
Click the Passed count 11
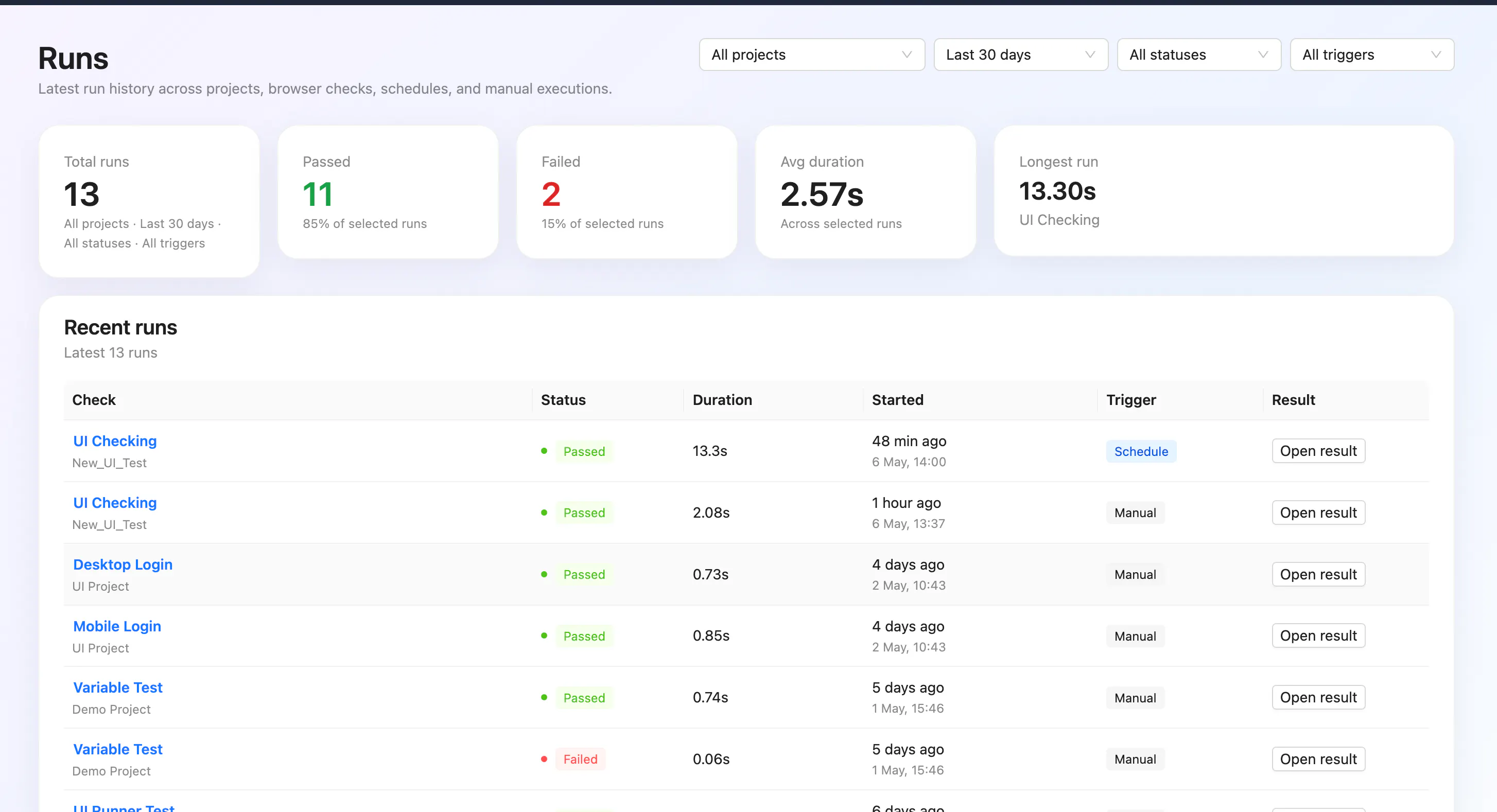317,194
